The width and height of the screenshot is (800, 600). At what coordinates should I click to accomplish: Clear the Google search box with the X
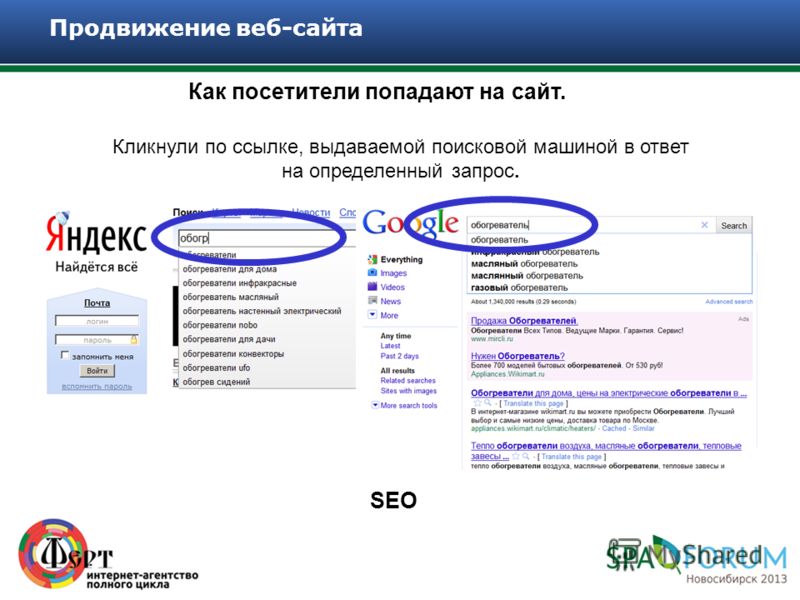705,225
